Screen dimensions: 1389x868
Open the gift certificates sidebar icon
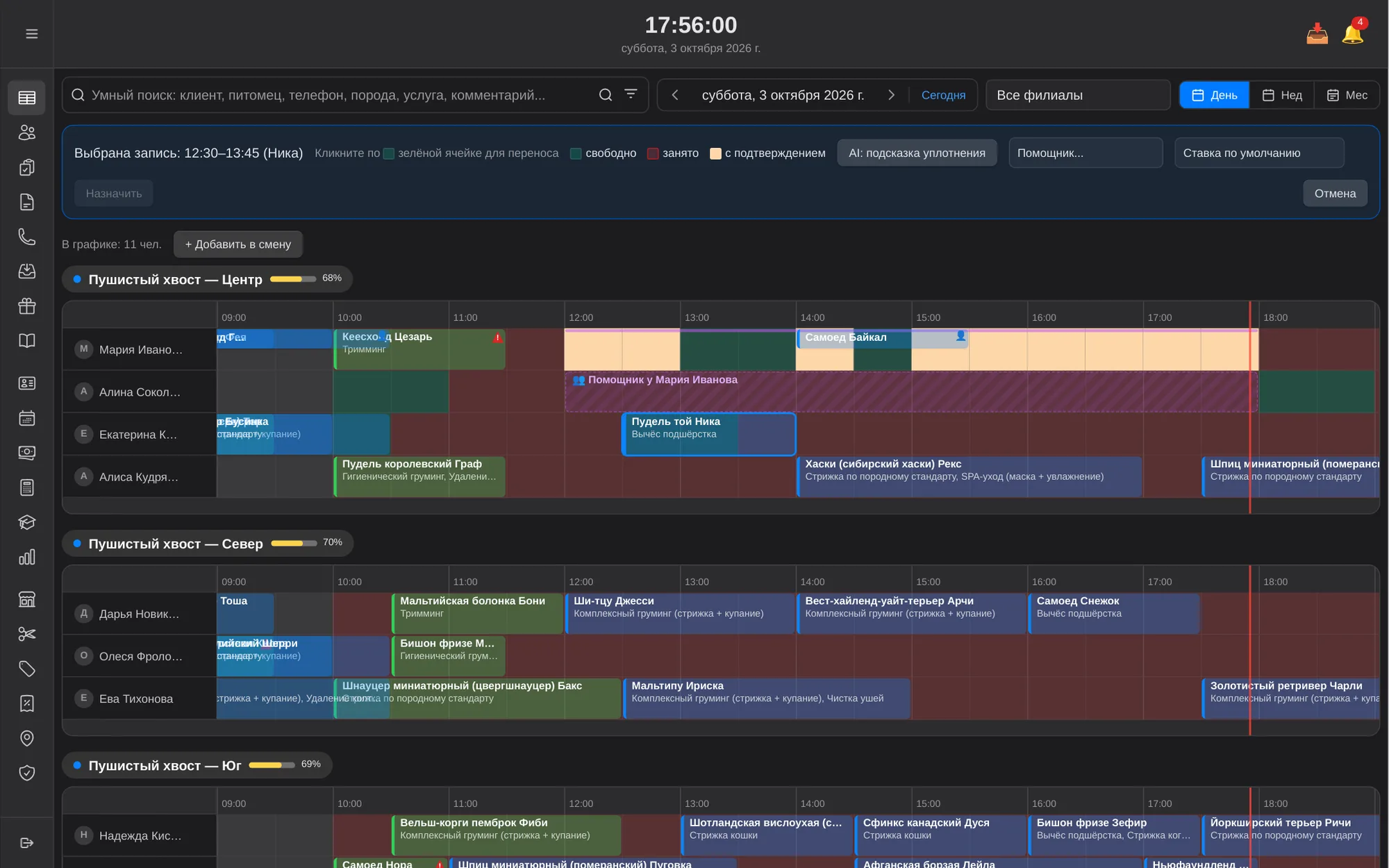point(26,306)
